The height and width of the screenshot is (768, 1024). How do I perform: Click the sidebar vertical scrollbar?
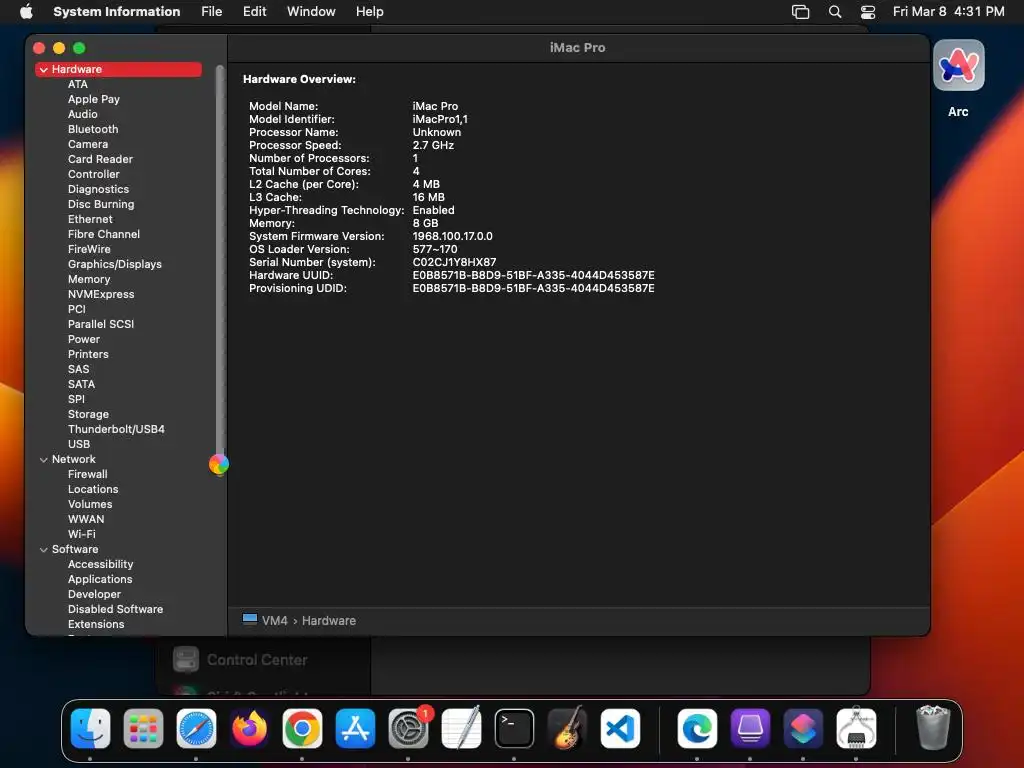[x=220, y=261]
